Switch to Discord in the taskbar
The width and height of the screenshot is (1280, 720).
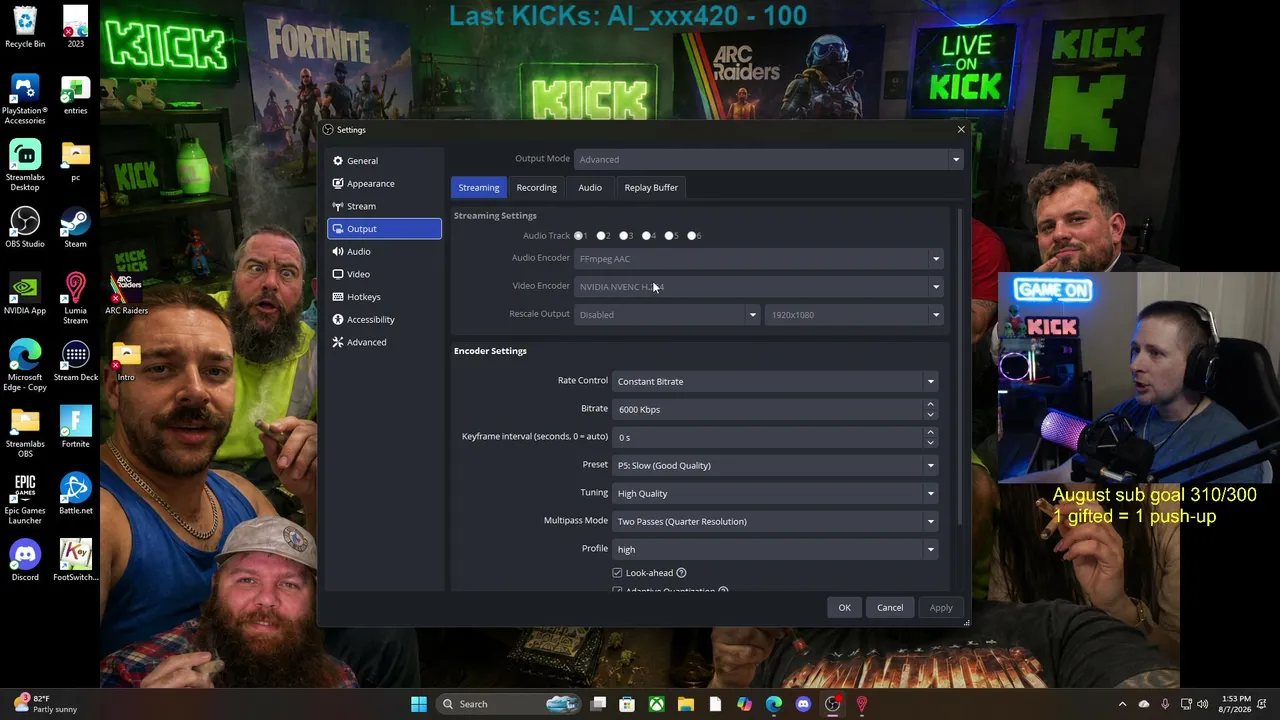pyautogui.click(x=803, y=704)
